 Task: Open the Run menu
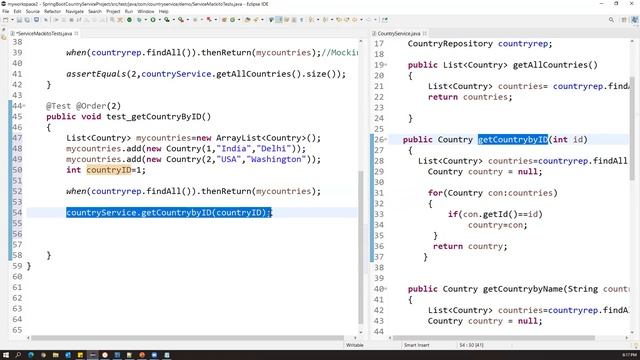129,11
